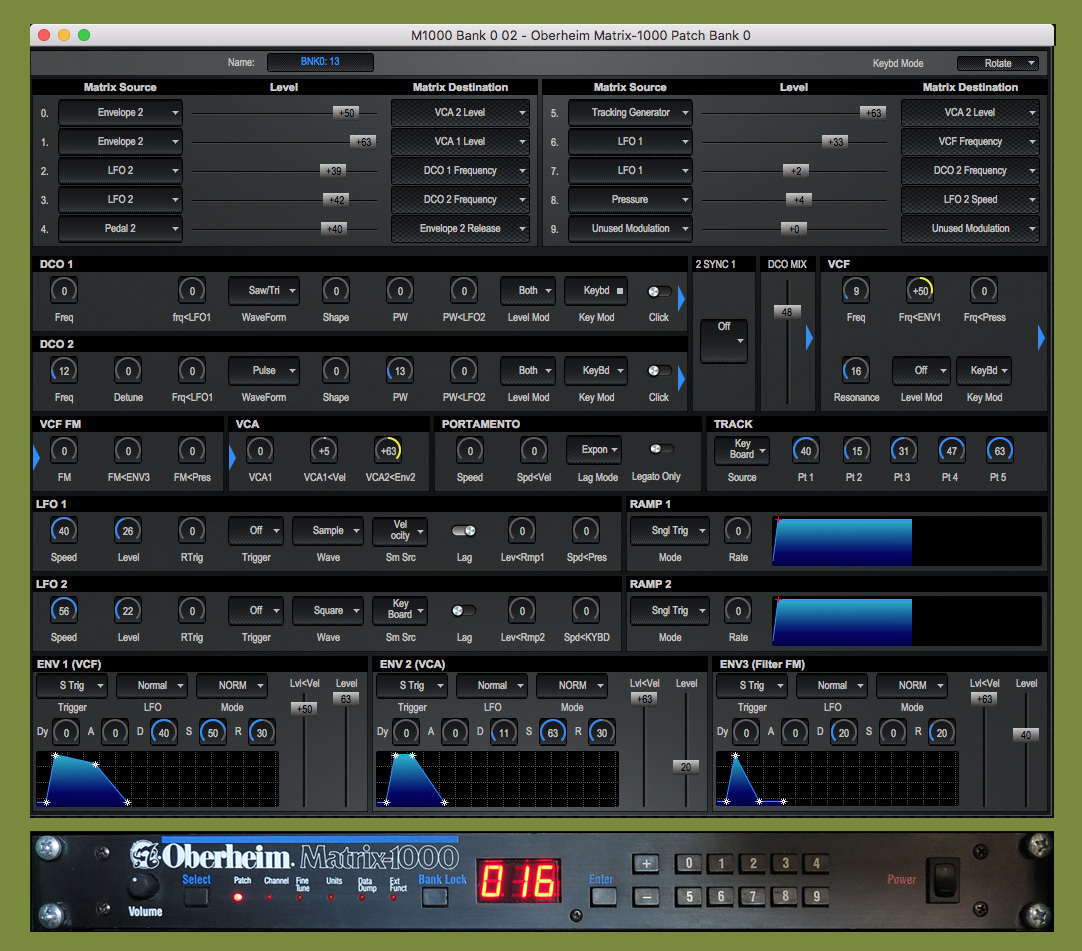Open the DCO 1 Saw/Tri waveform dropdown
The height and width of the screenshot is (951, 1082).
point(264,291)
